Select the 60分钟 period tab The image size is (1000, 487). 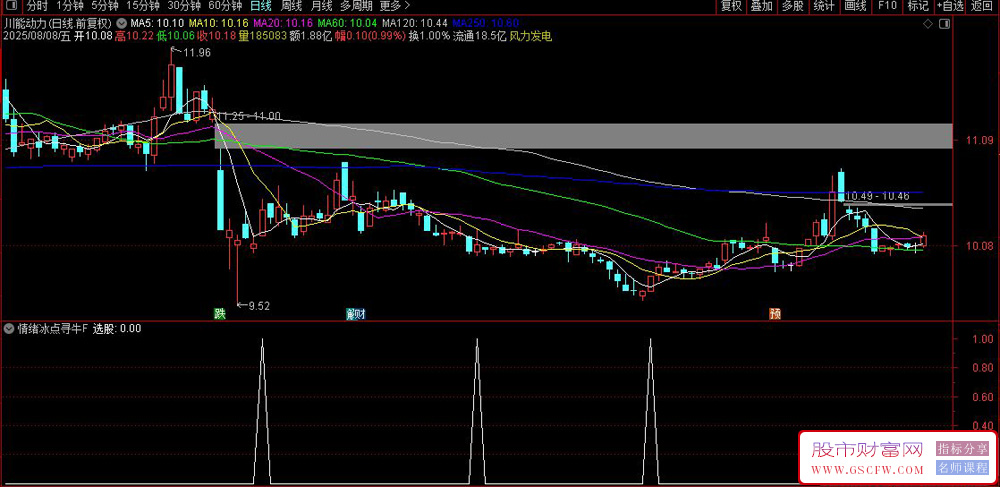(225, 6)
